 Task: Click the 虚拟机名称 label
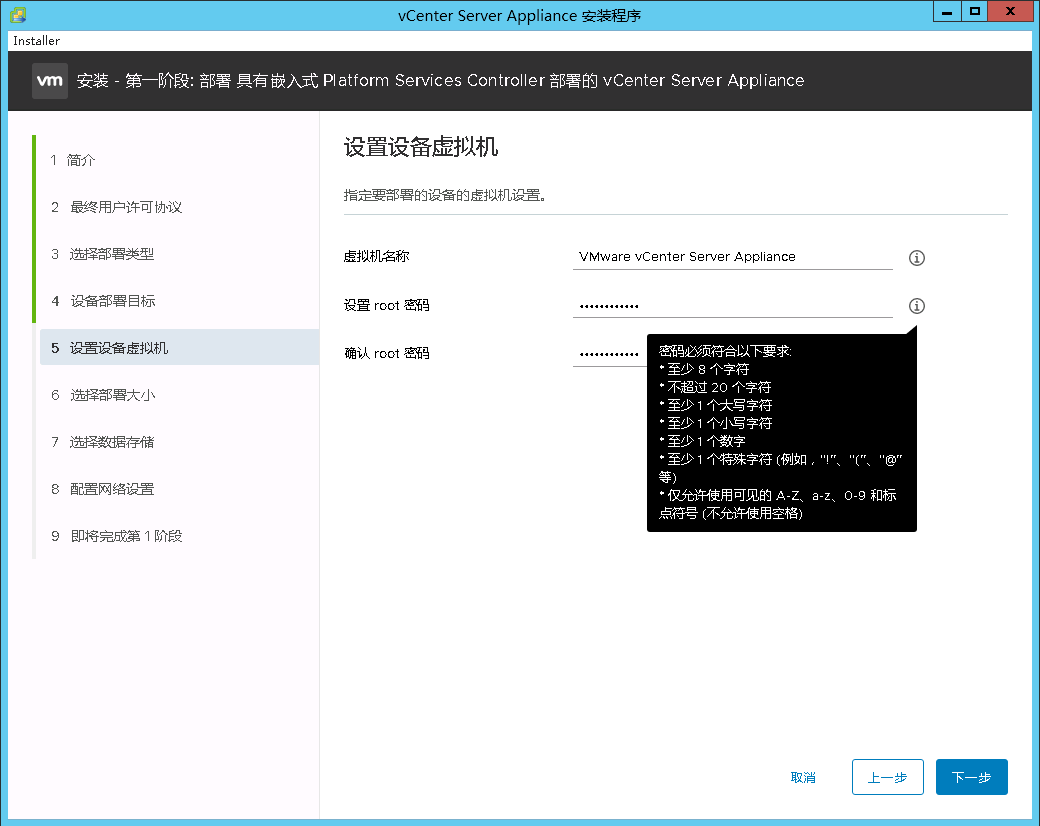pos(377,256)
